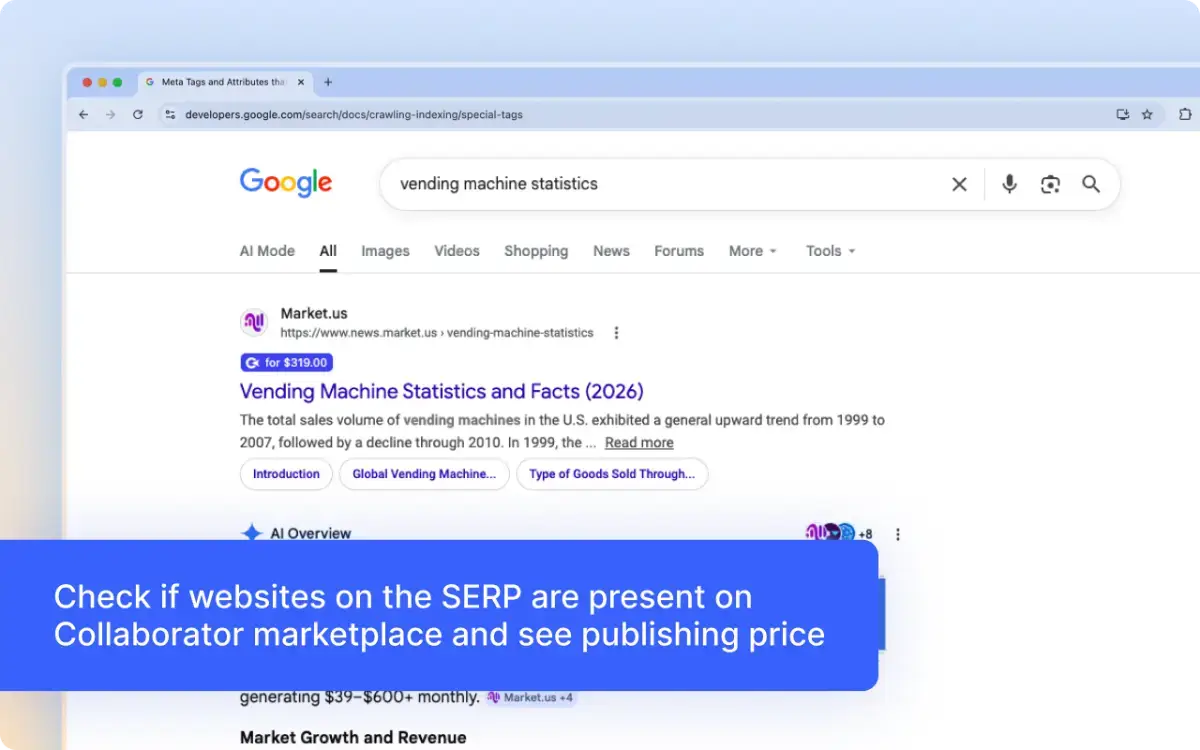1200x750 pixels.
Task: Click the browser extensions puzzle icon
Action: (x=1185, y=114)
